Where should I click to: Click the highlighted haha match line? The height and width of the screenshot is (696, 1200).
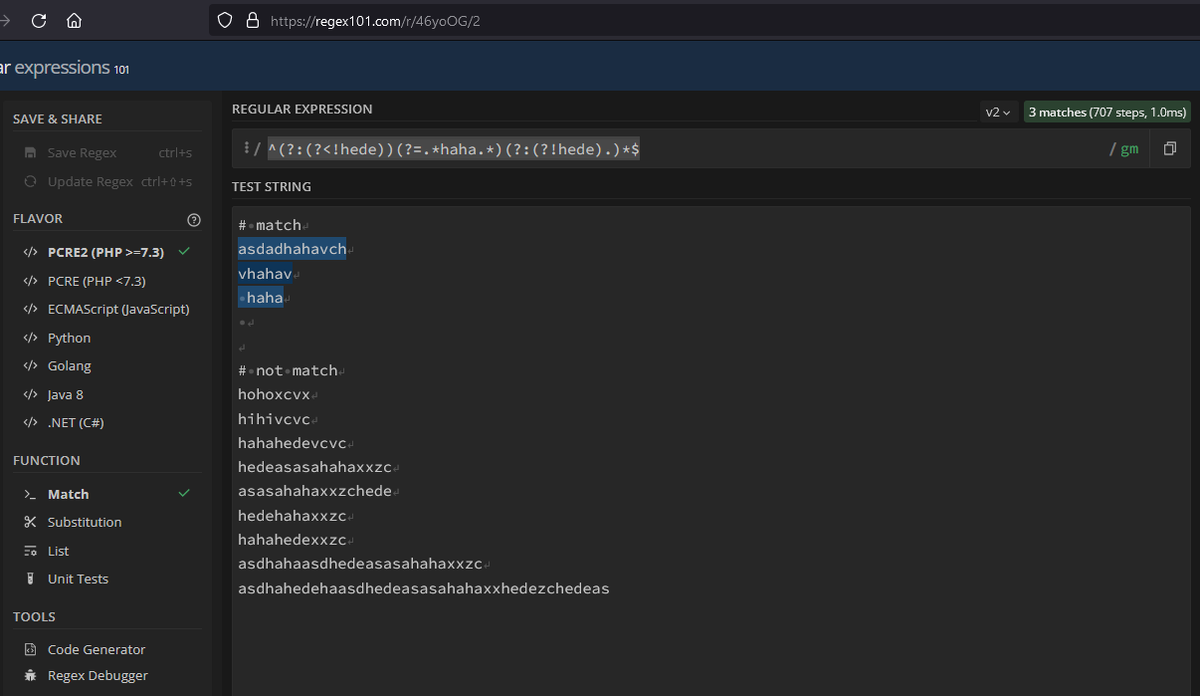261,298
